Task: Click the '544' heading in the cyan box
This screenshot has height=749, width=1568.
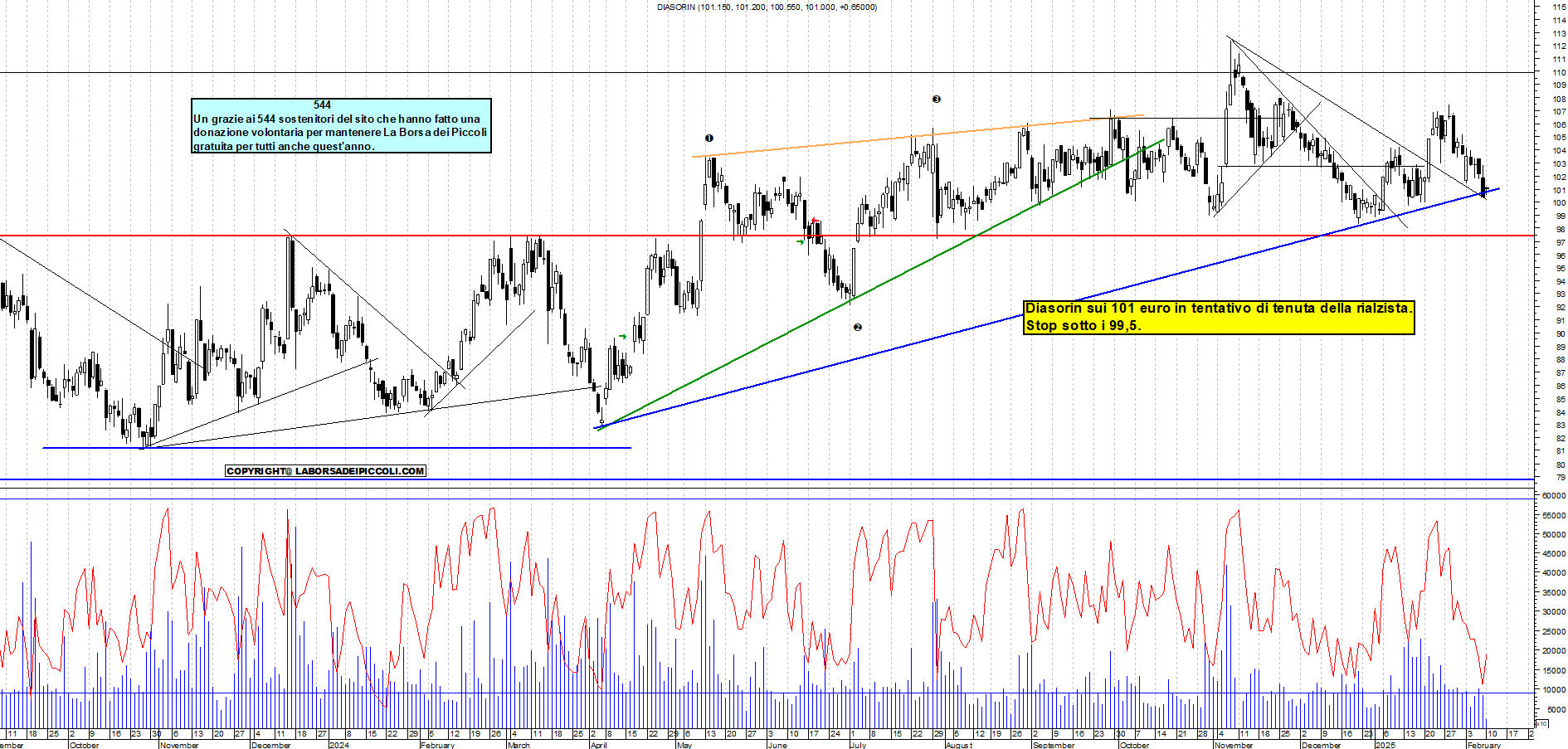Action: (x=323, y=105)
